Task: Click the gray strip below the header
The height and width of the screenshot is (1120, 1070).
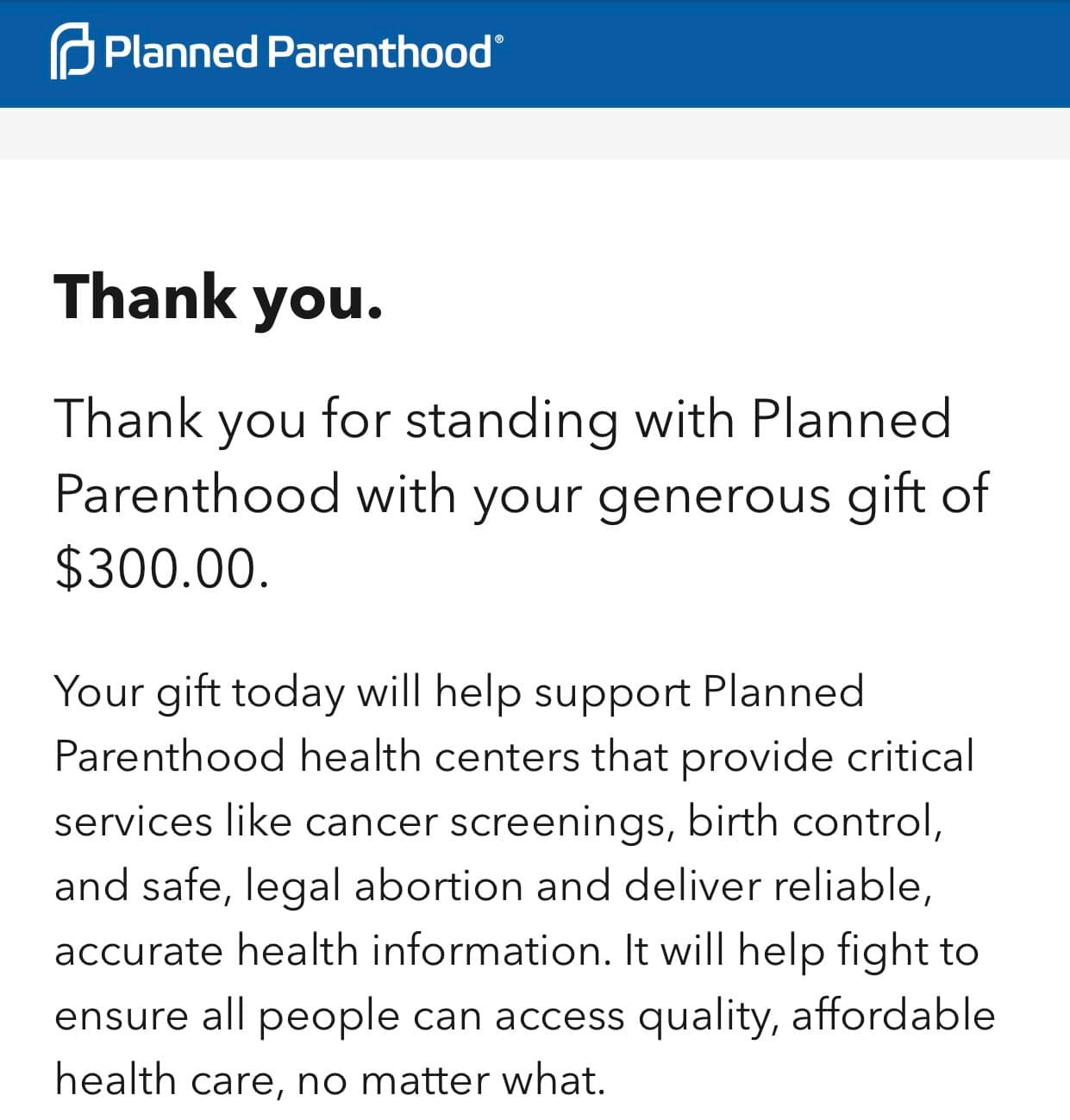Action: pos(535,134)
